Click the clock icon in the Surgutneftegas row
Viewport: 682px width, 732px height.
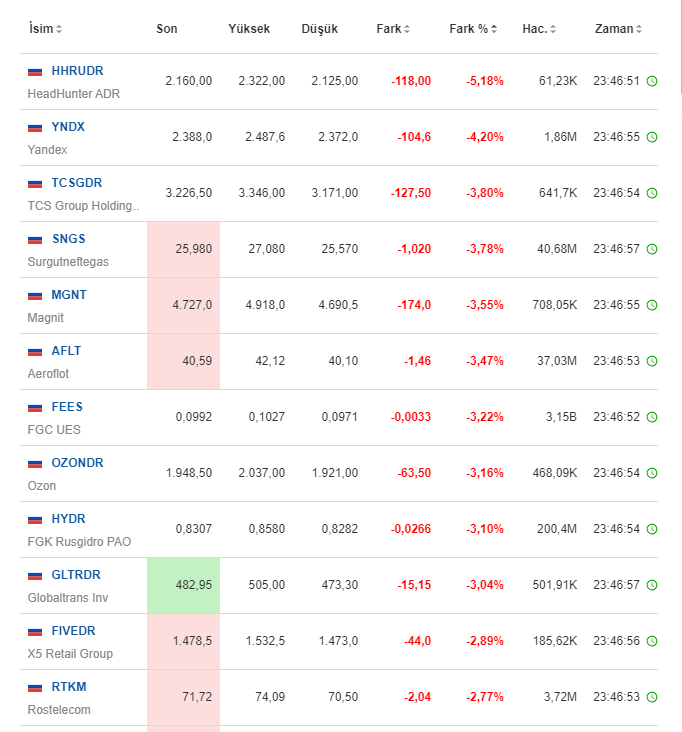(652, 249)
